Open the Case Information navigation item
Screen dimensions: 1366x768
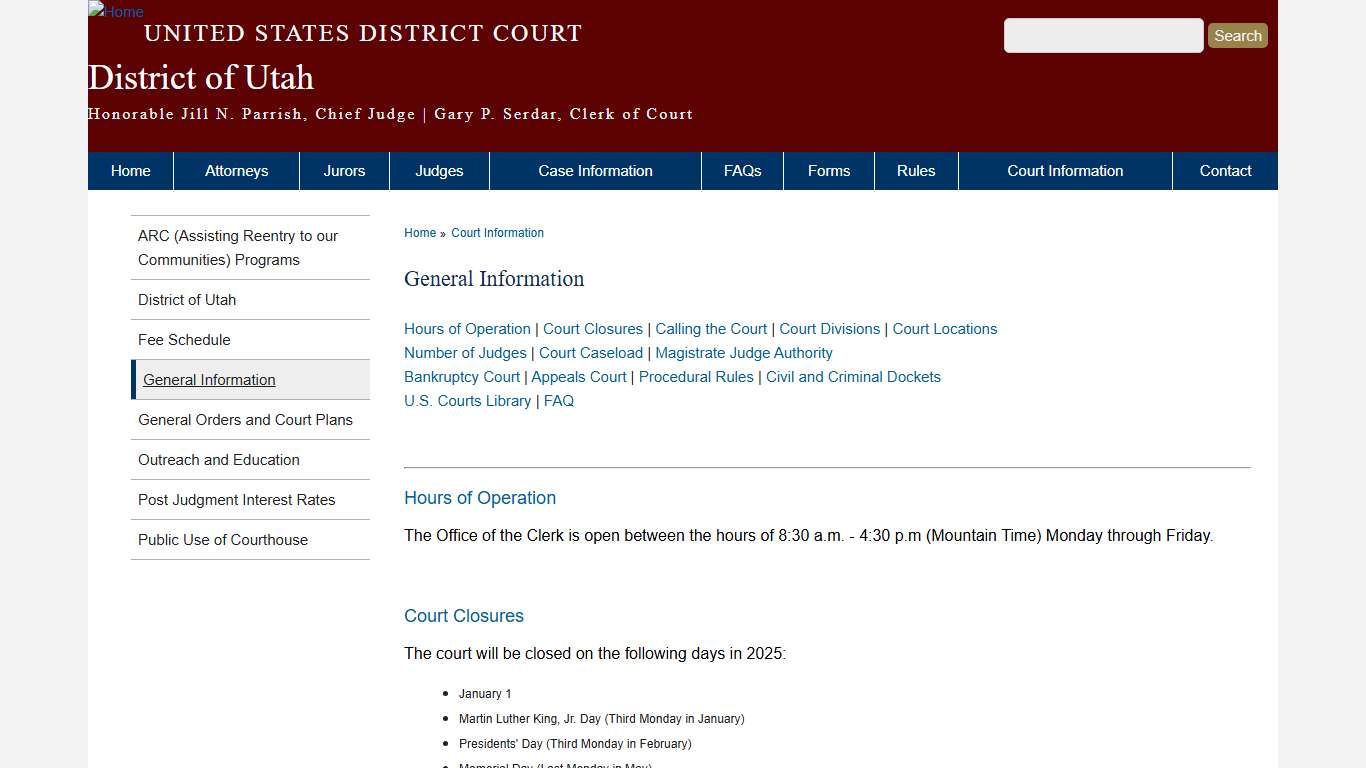click(595, 170)
